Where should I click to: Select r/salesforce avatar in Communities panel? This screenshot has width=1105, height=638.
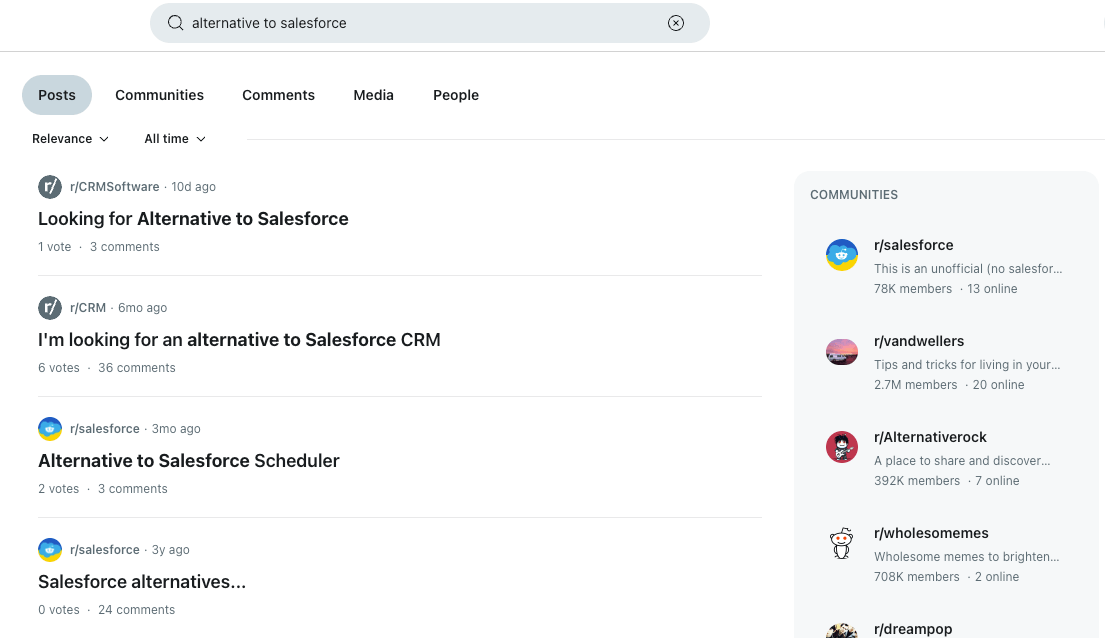841,255
